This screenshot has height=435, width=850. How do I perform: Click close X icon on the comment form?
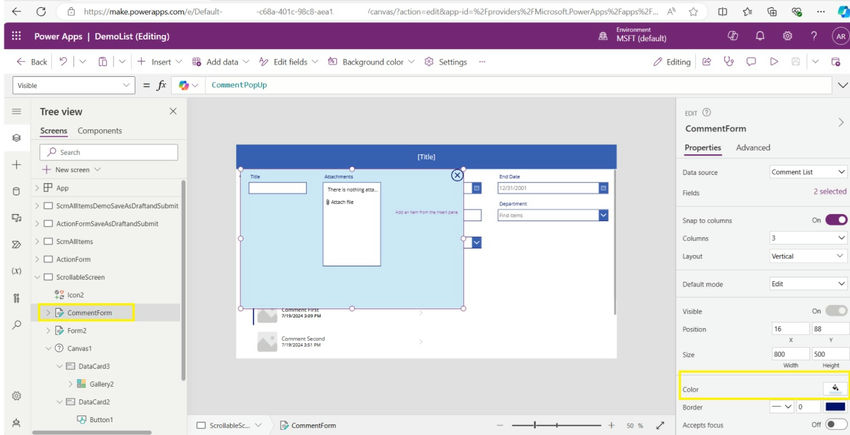(457, 175)
